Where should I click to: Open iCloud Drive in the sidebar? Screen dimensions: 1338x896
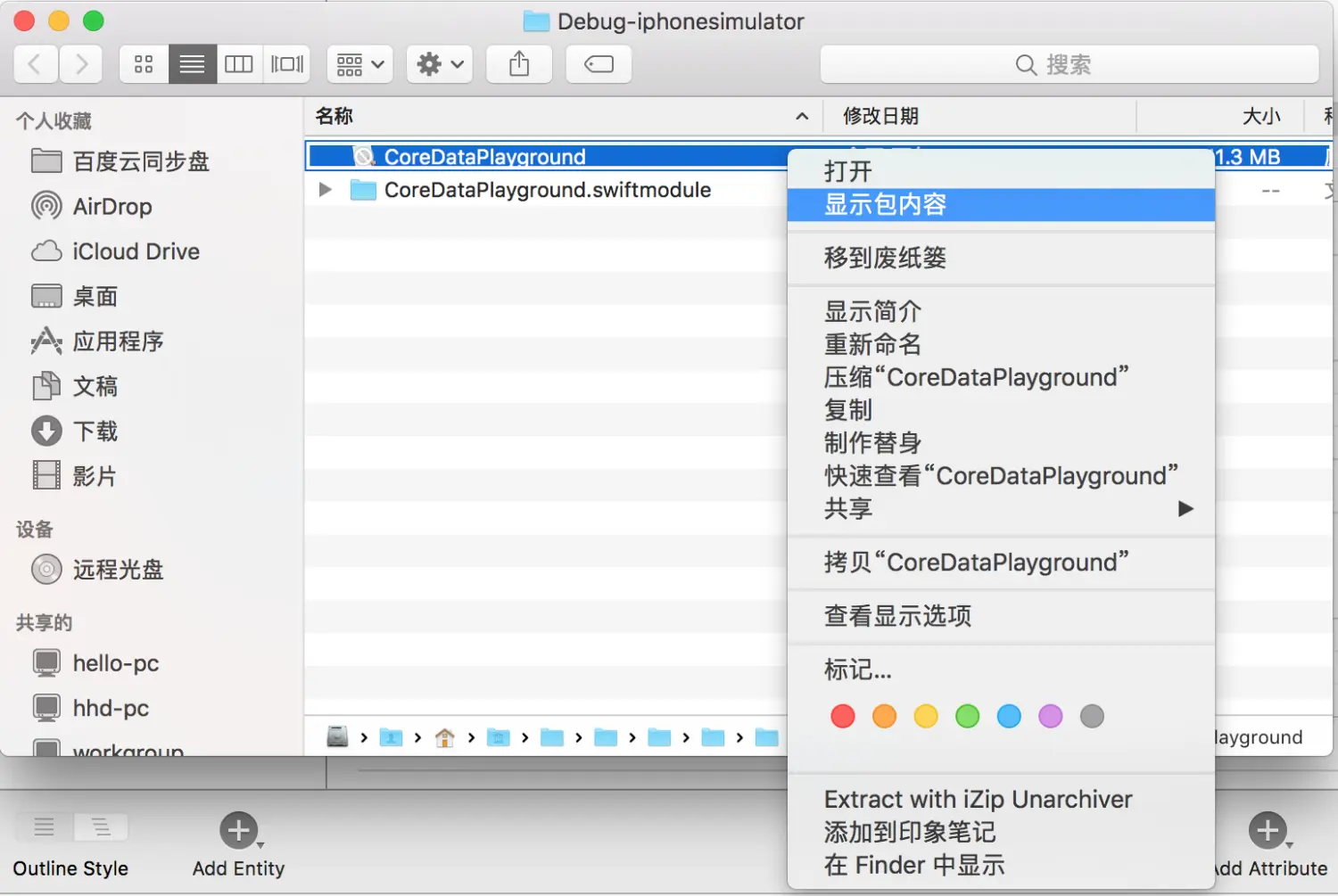pos(115,251)
